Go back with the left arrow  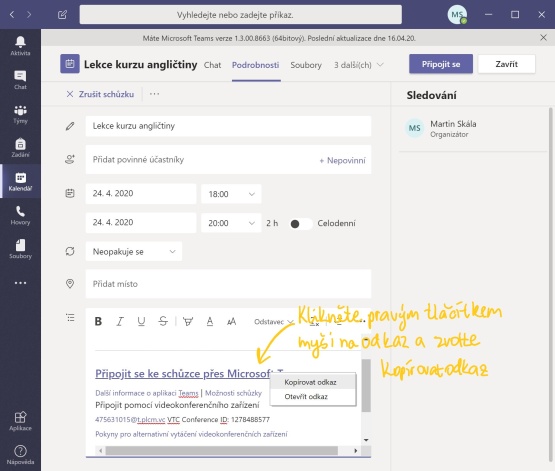point(12,15)
